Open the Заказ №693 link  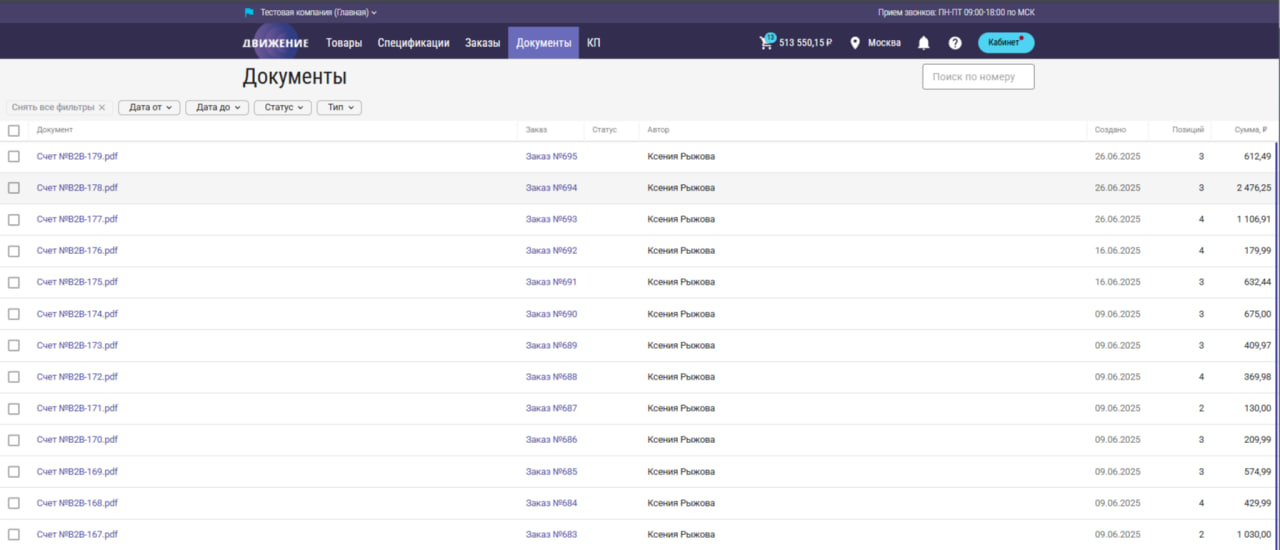(x=551, y=219)
